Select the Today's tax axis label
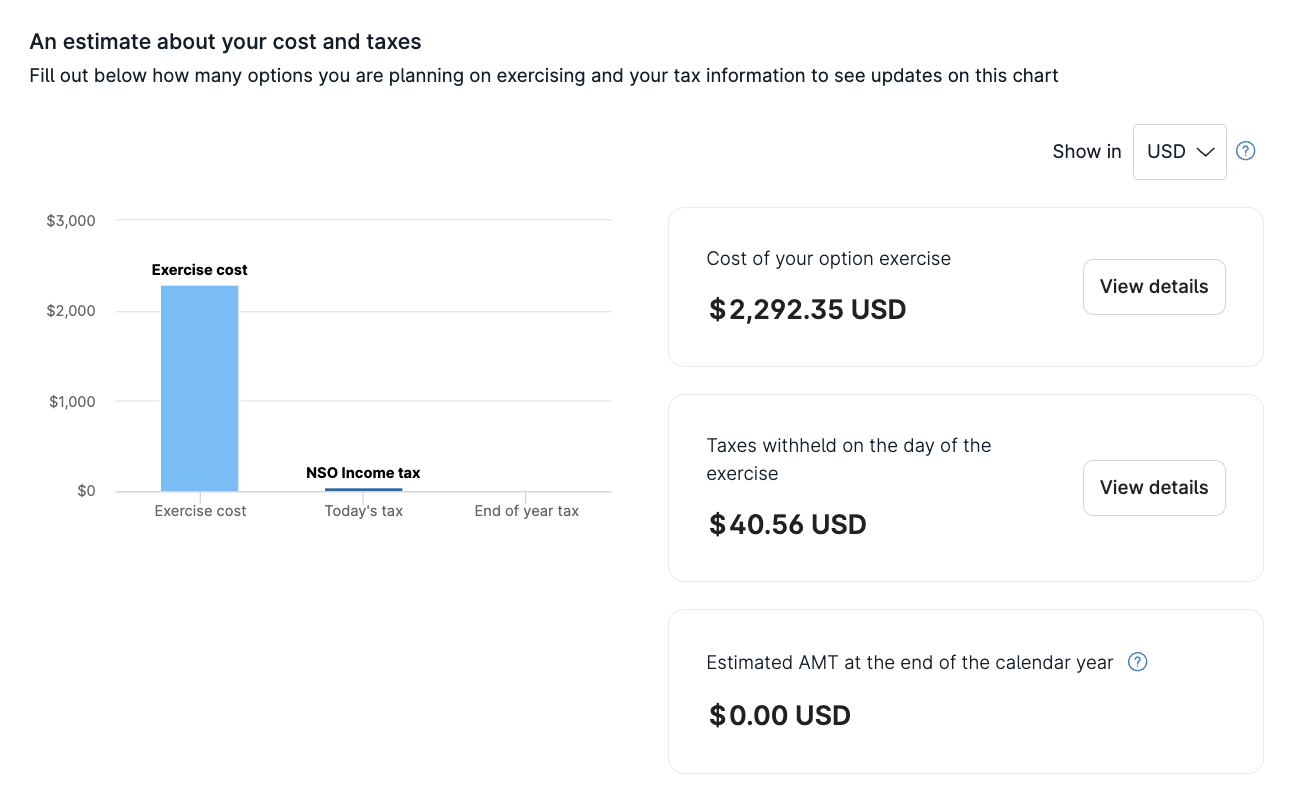This screenshot has height=812, width=1294. click(364, 511)
